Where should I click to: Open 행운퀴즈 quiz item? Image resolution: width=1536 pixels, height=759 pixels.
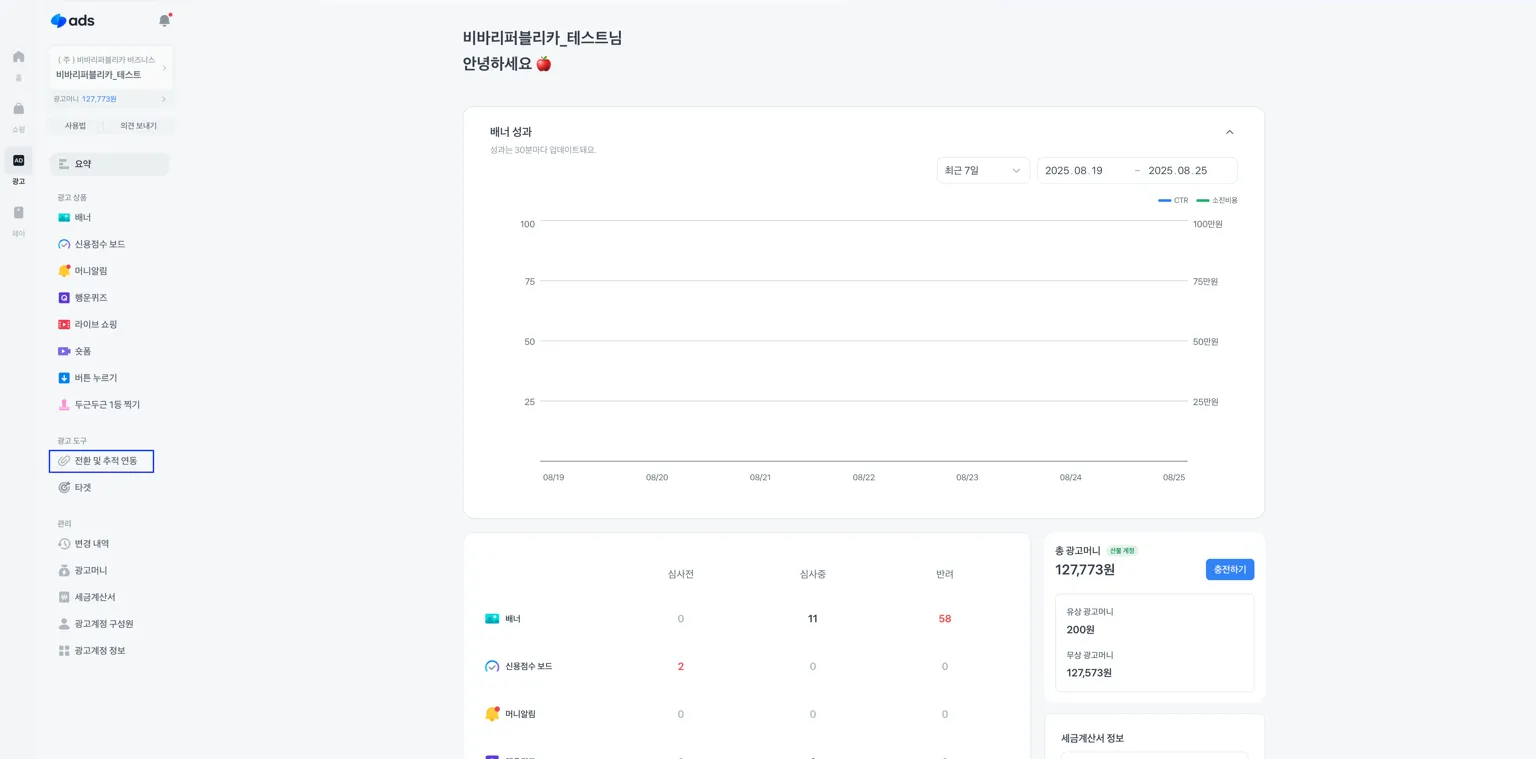click(90, 298)
